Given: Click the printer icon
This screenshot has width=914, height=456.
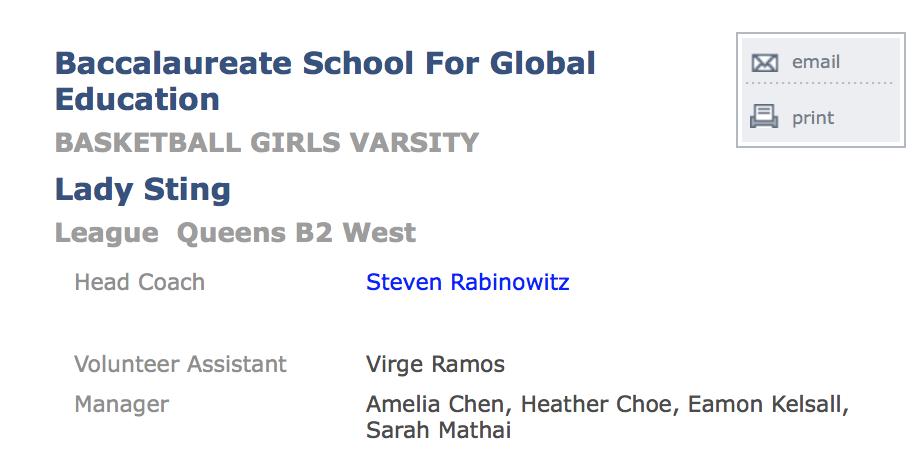Looking at the screenshot, I should pos(764,117).
